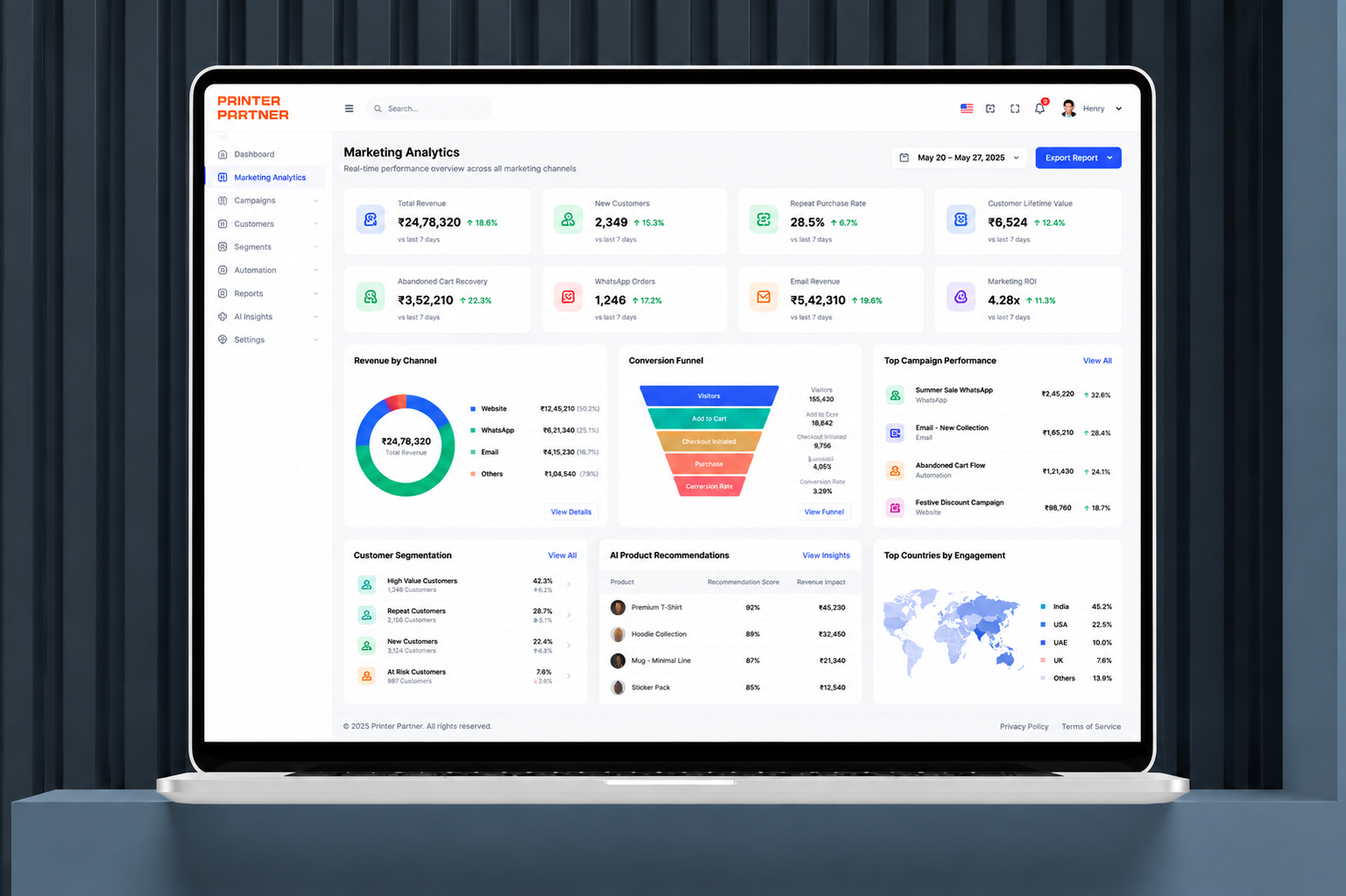
Task: Click the Abandoned Cart Flow icon
Action: [895, 470]
